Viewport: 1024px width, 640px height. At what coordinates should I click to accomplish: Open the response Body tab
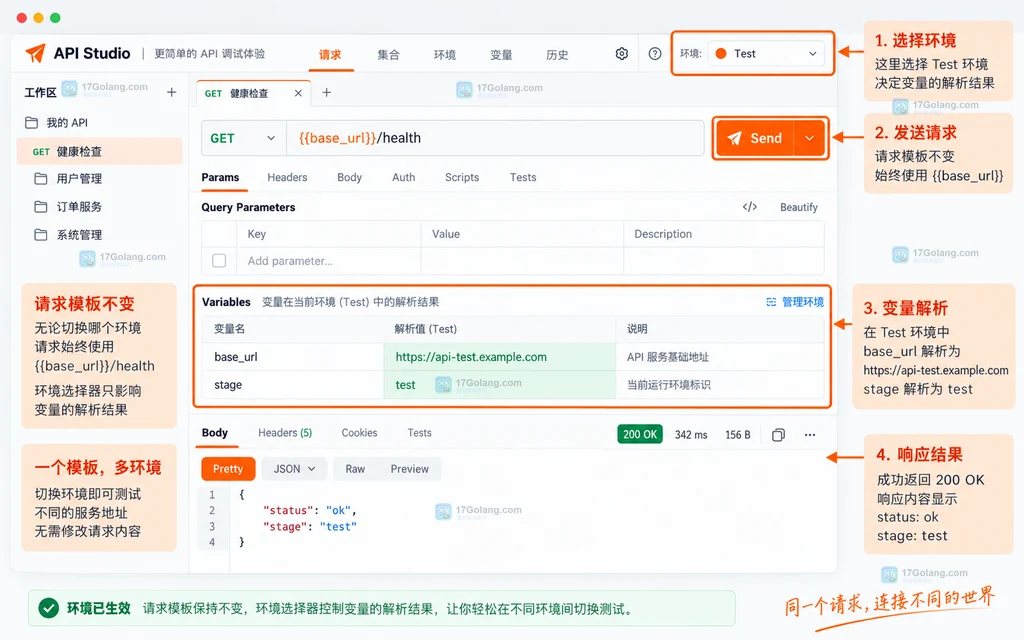tap(215, 433)
